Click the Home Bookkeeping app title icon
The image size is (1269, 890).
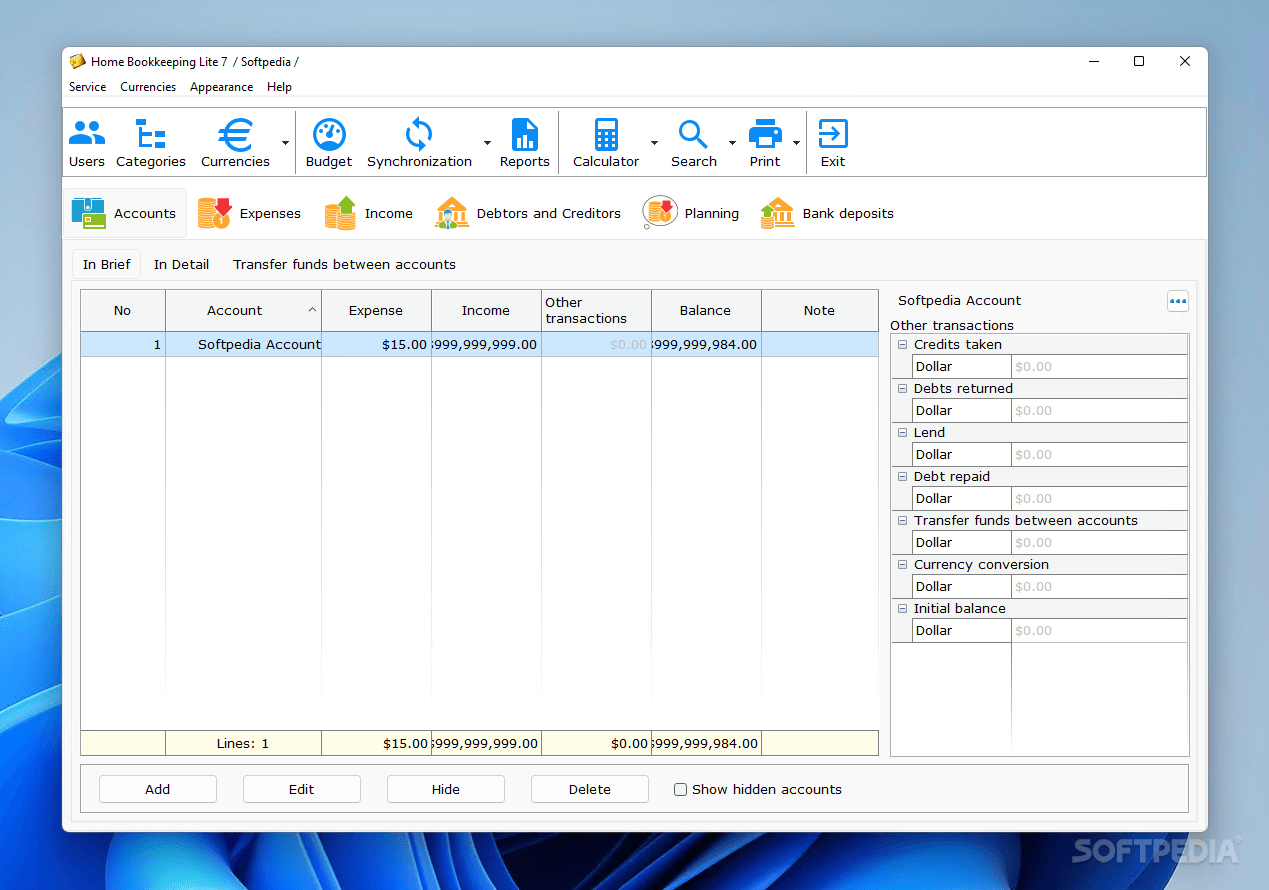tap(78, 61)
